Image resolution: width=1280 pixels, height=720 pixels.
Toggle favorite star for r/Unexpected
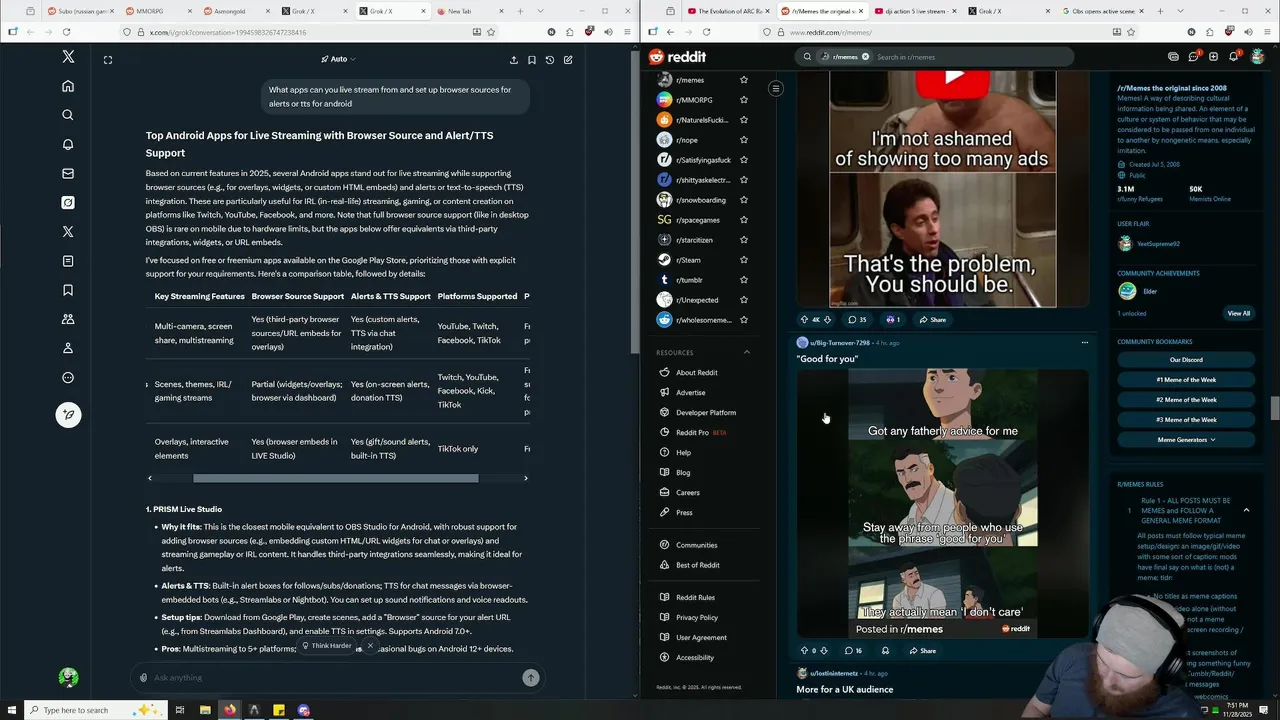[743, 300]
